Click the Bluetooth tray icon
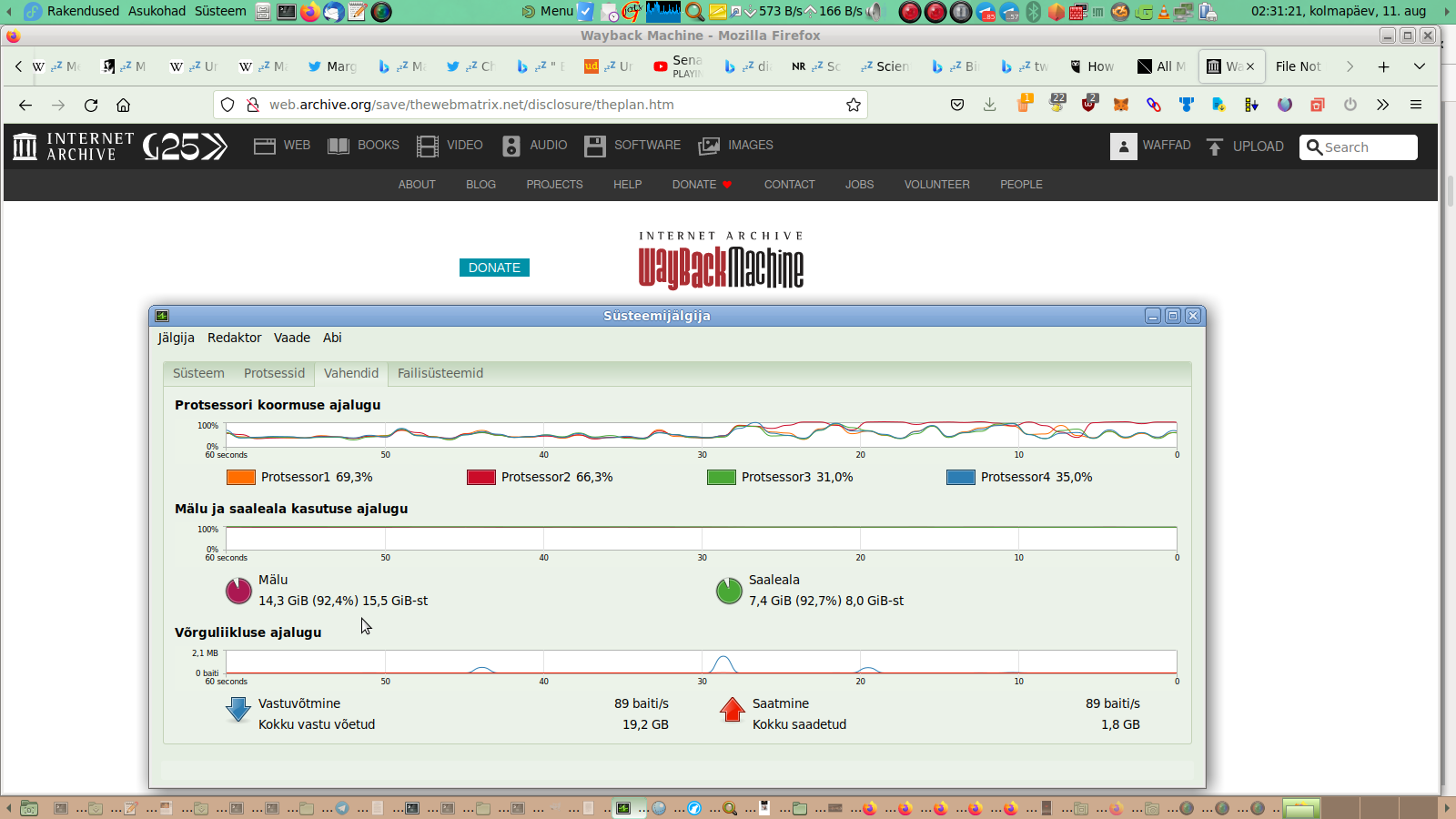Viewport: 1456px width, 819px height. coord(1033,12)
